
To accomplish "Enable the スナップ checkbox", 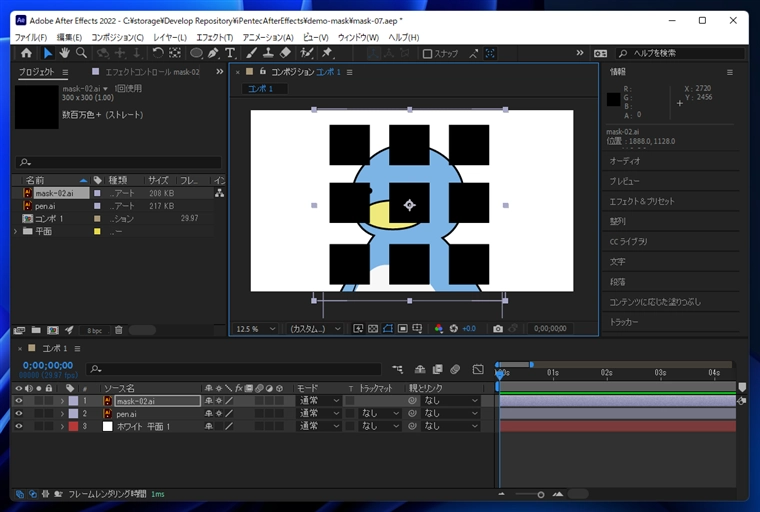I will coord(428,54).
